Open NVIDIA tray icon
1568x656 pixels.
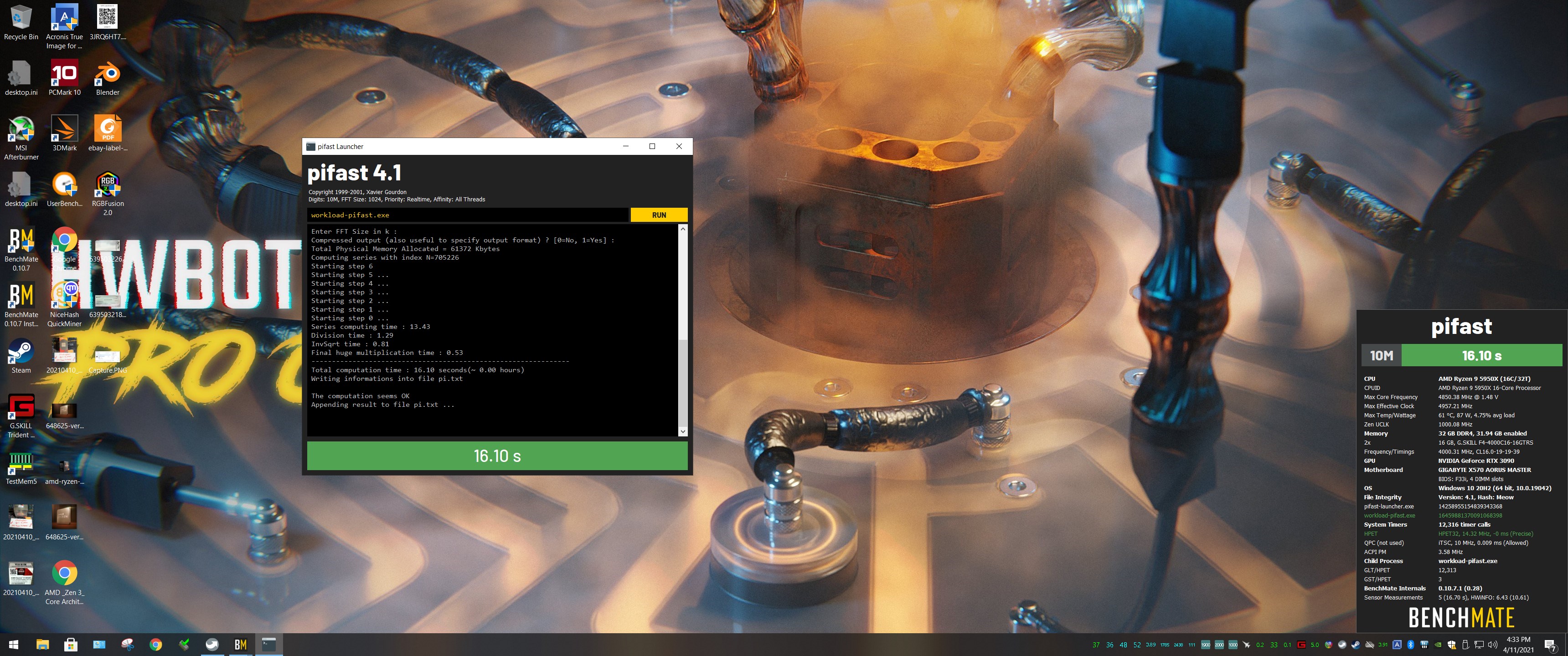point(1438,645)
